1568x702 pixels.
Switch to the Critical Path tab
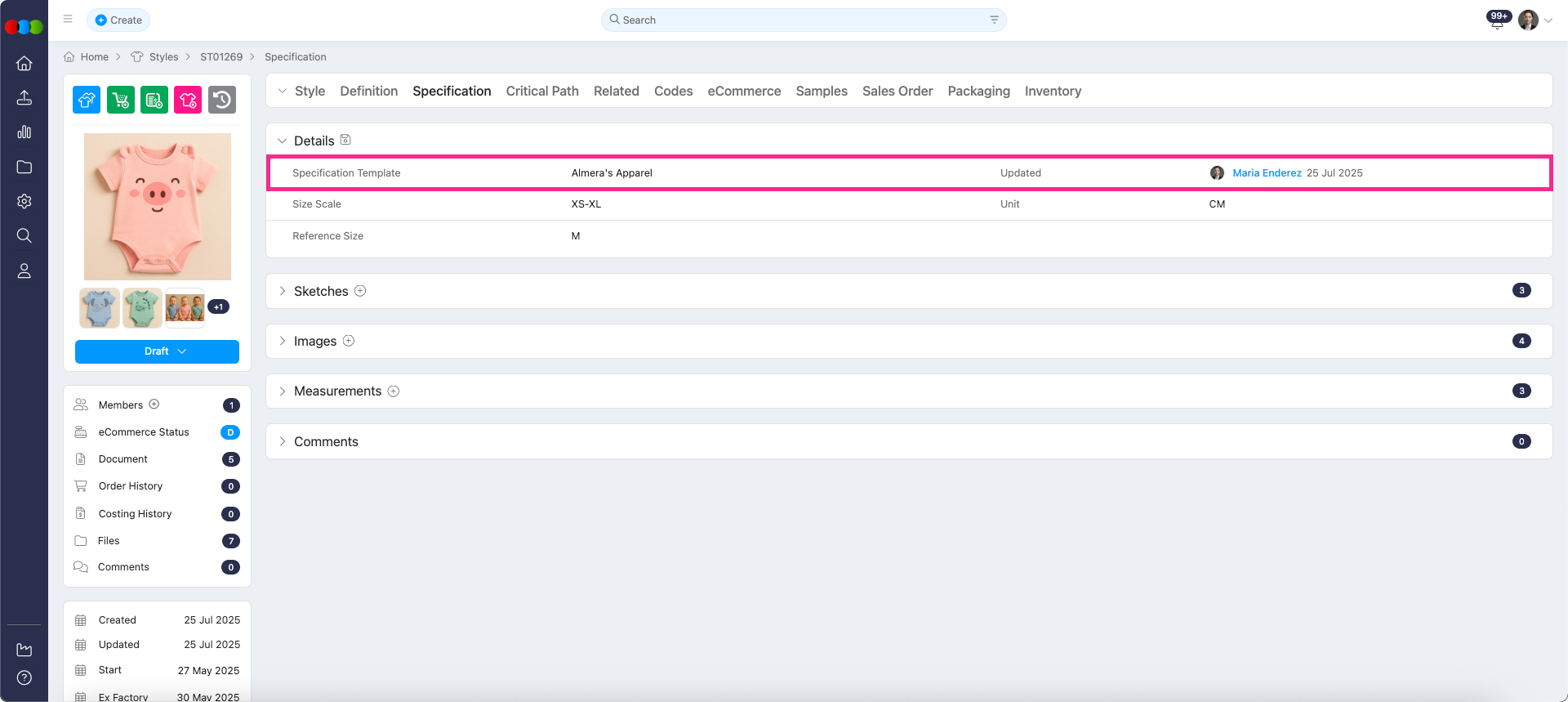541,91
